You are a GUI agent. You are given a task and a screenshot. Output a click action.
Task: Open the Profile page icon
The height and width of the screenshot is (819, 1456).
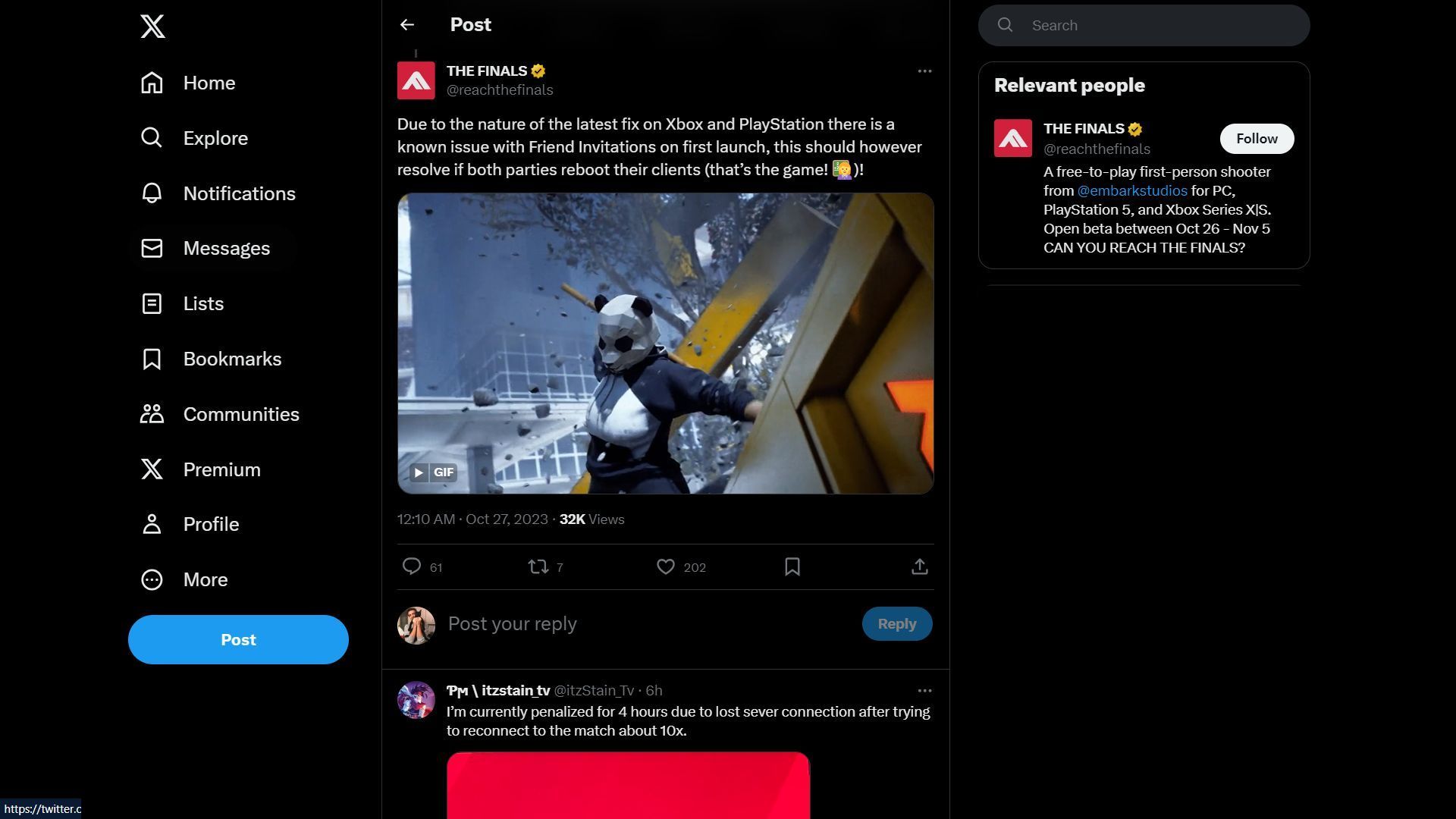(152, 524)
